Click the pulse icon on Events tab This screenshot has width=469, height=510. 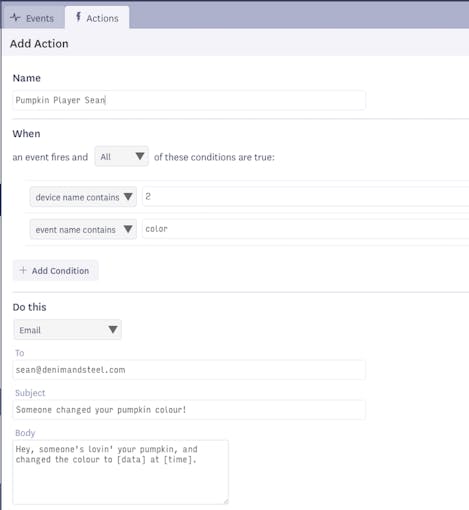point(15,17)
